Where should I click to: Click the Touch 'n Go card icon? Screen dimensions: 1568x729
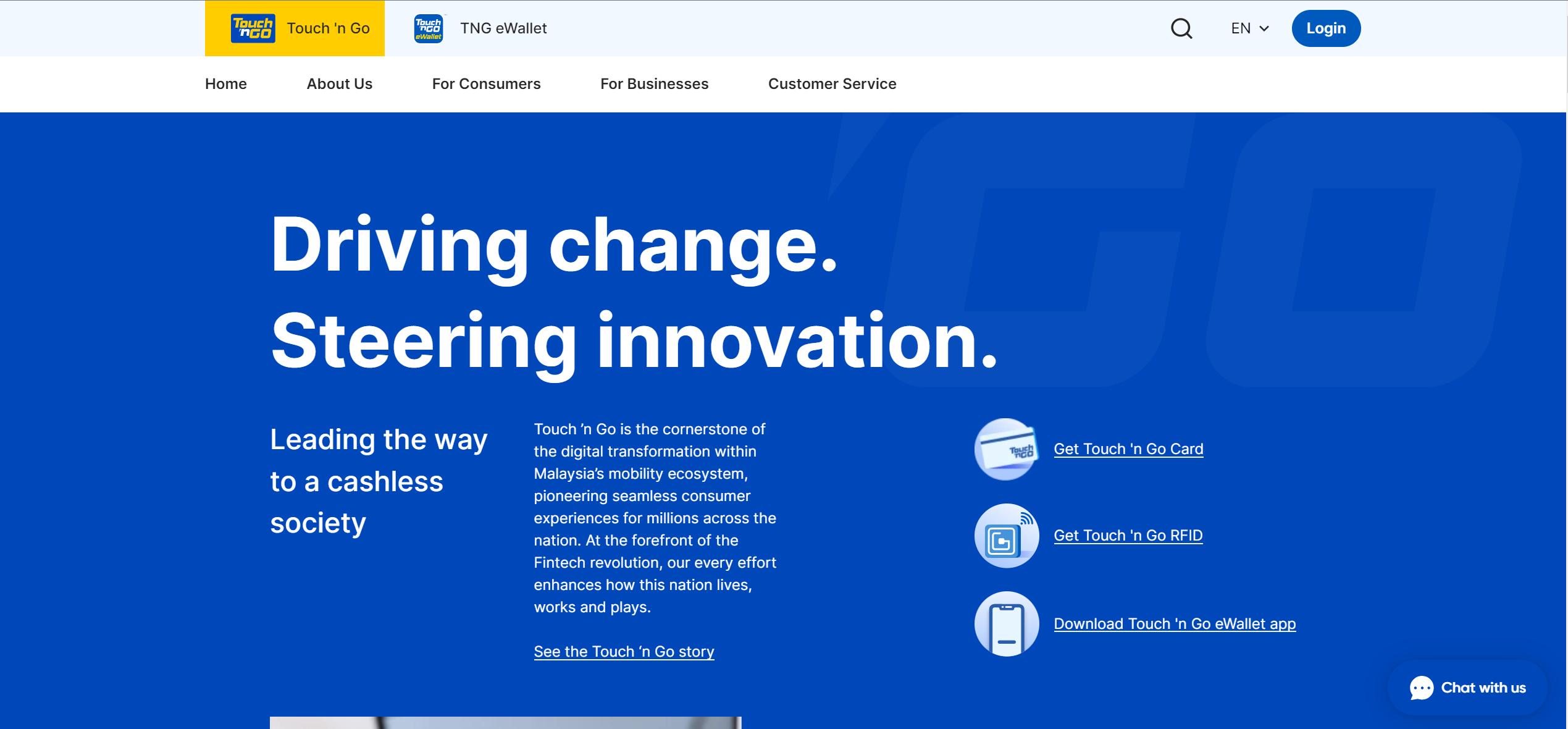click(1007, 449)
